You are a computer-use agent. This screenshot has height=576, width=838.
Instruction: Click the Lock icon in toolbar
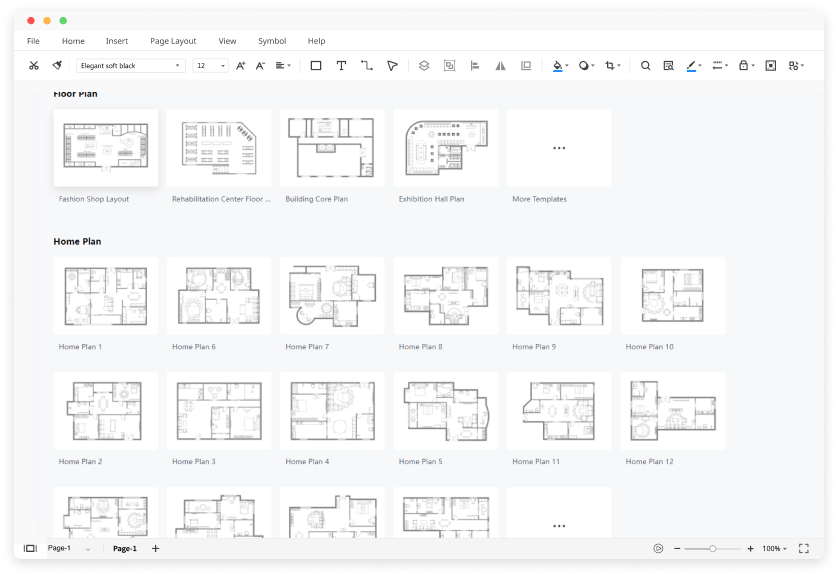(744, 65)
